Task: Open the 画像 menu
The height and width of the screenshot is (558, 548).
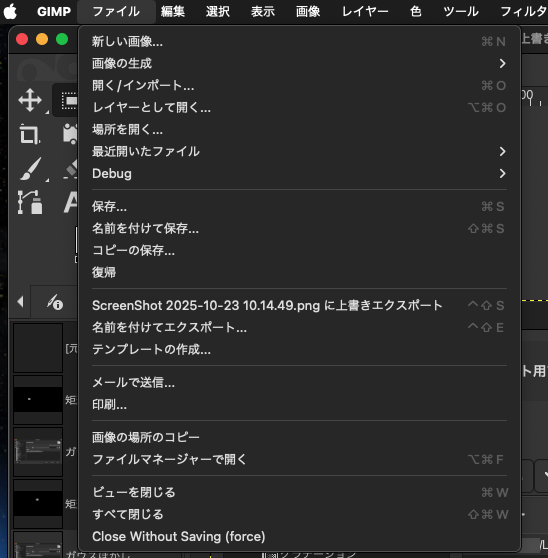Action: point(308,12)
